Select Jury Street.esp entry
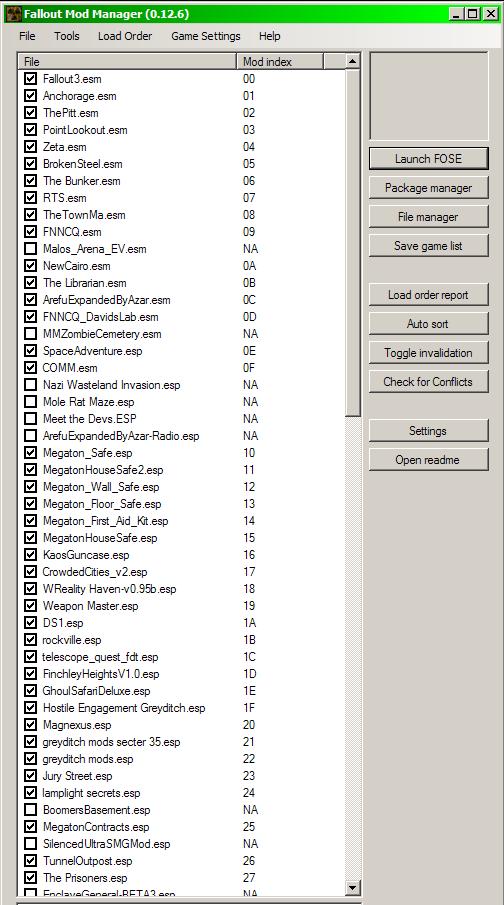 (x=77, y=776)
